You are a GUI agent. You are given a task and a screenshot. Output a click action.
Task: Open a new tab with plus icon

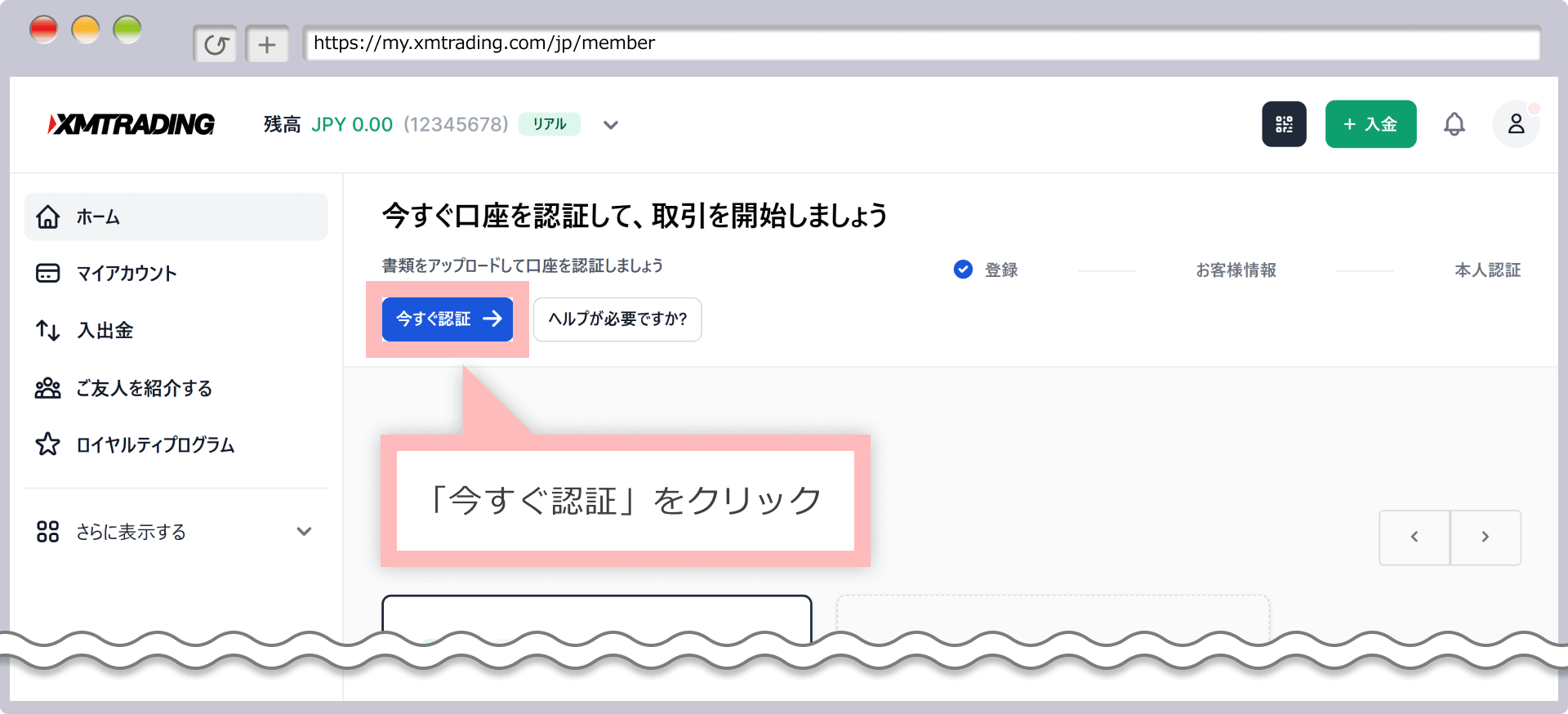pyautogui.click(x=267, y=44)
